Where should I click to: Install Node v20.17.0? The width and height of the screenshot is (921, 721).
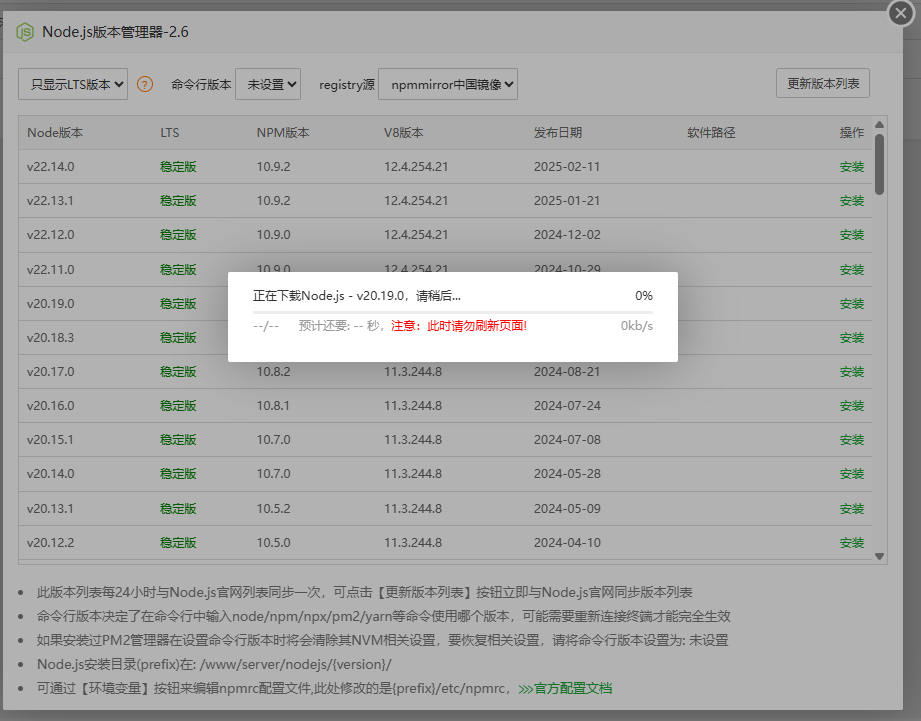[x=852, y=372]
